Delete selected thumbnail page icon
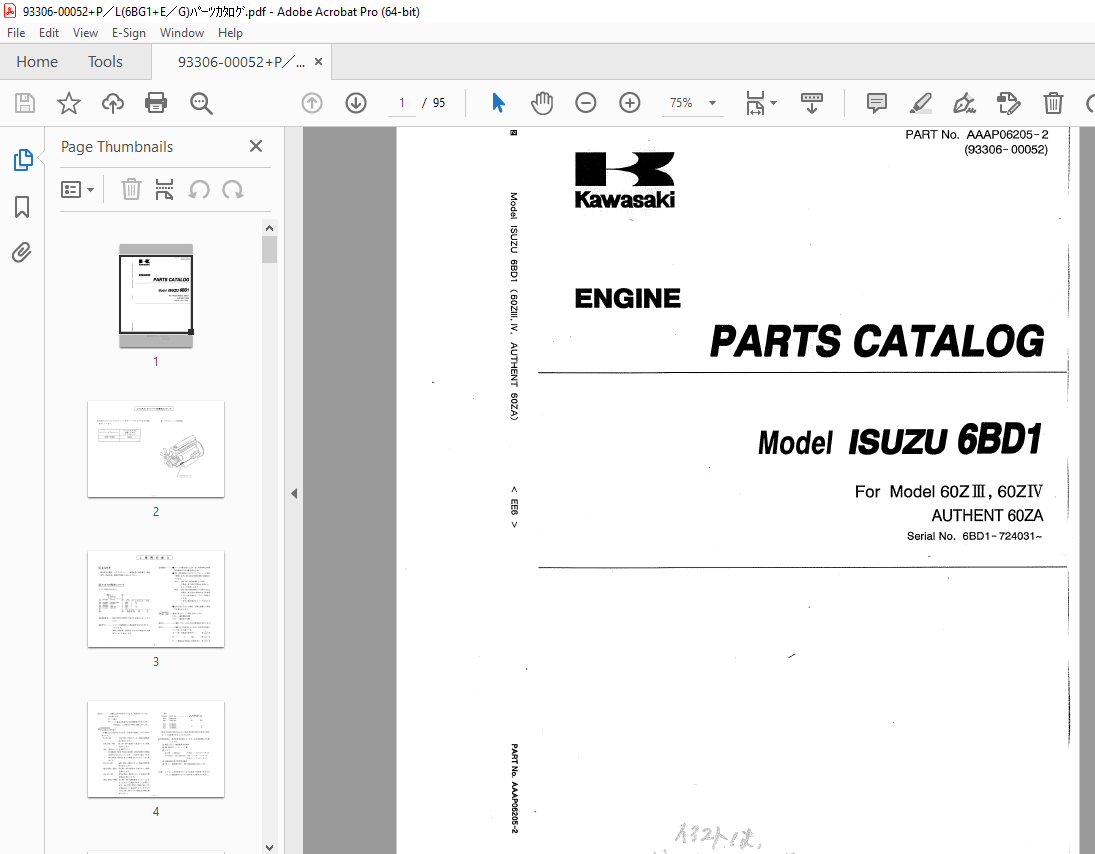This screenshot has width=1095, height=854. [131, 189]
